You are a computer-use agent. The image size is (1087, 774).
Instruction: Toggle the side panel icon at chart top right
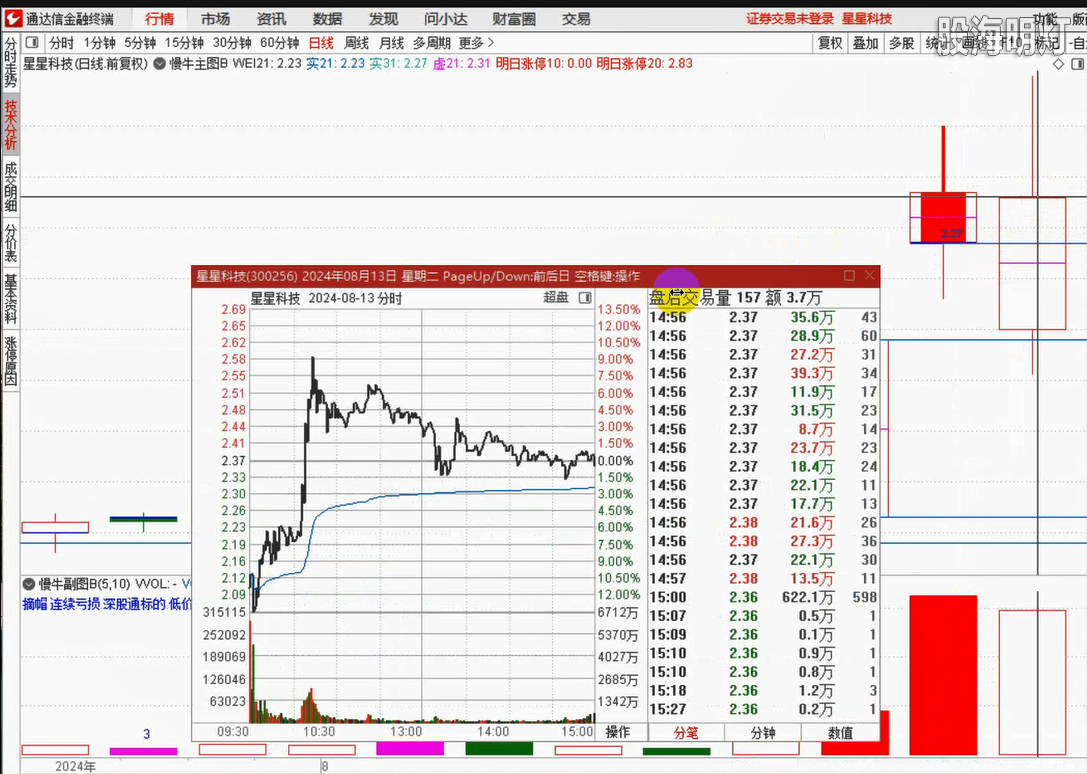click(1077, 64)
